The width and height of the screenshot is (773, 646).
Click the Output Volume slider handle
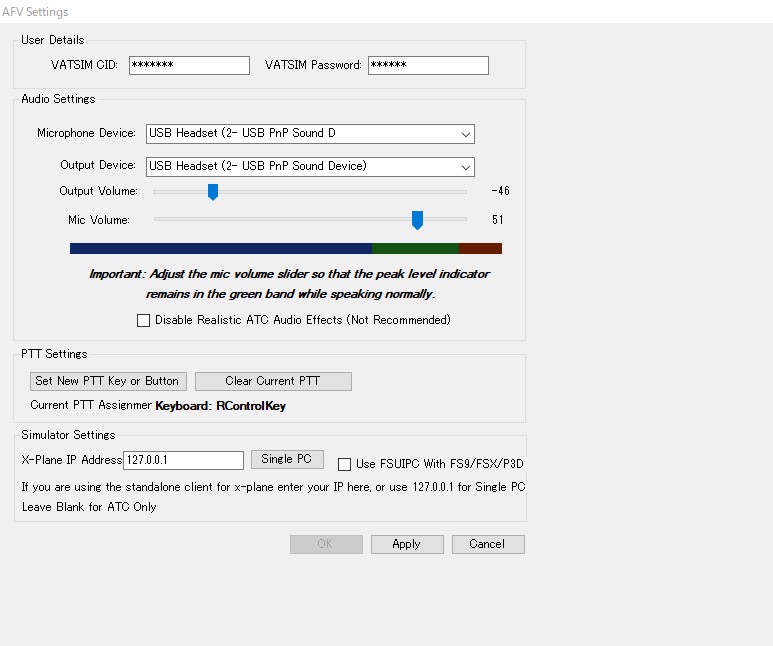coord(213,192)
